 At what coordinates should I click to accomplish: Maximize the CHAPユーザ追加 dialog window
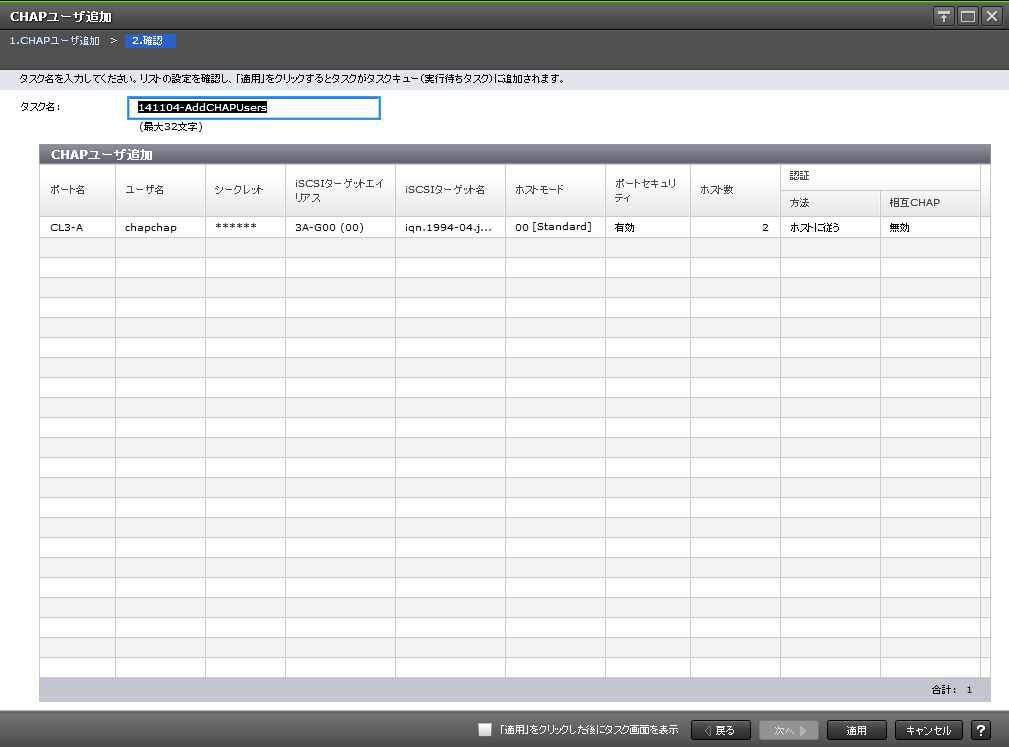tap(967, 16)
